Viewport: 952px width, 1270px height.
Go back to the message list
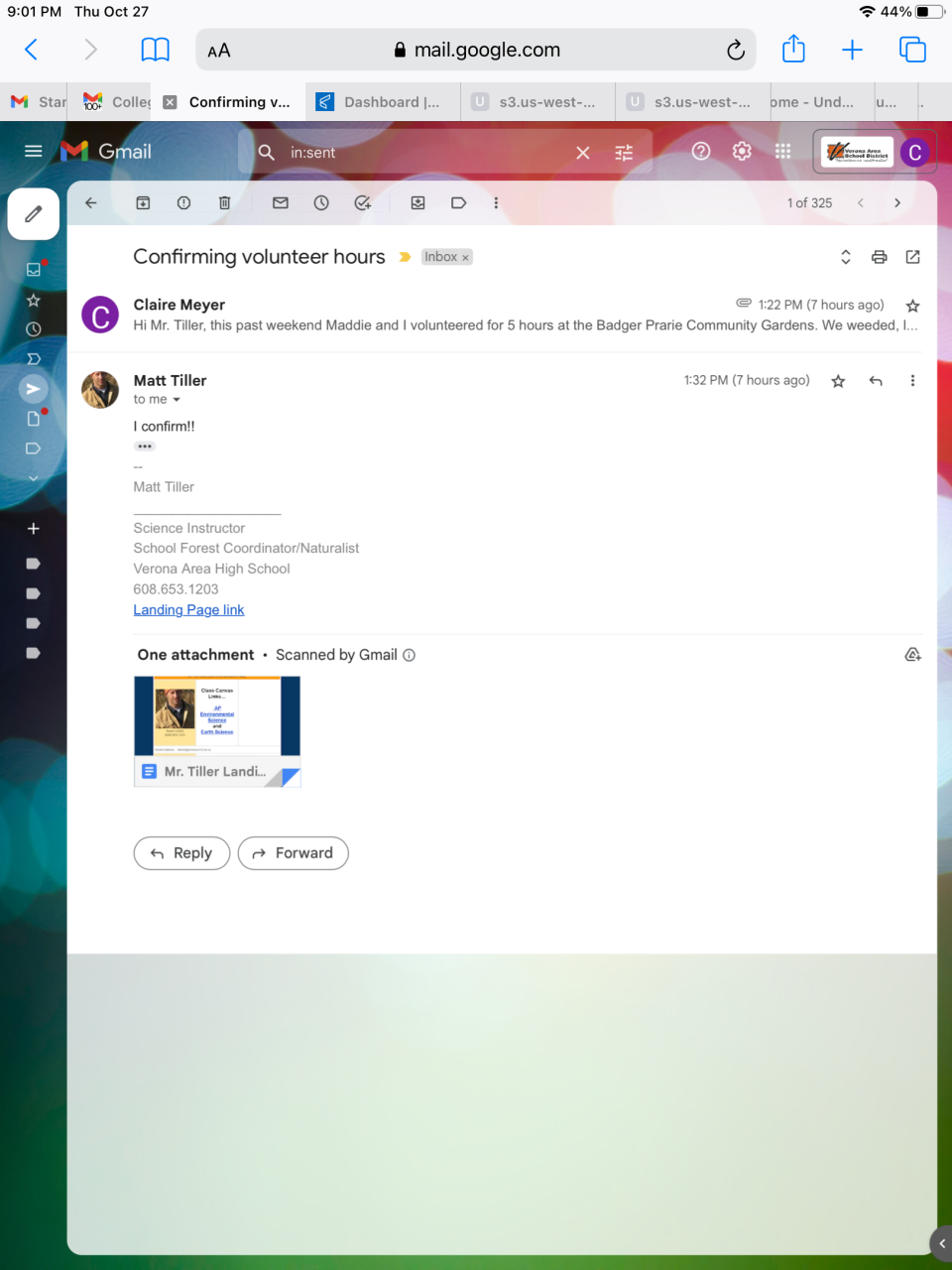pos(91,202)
